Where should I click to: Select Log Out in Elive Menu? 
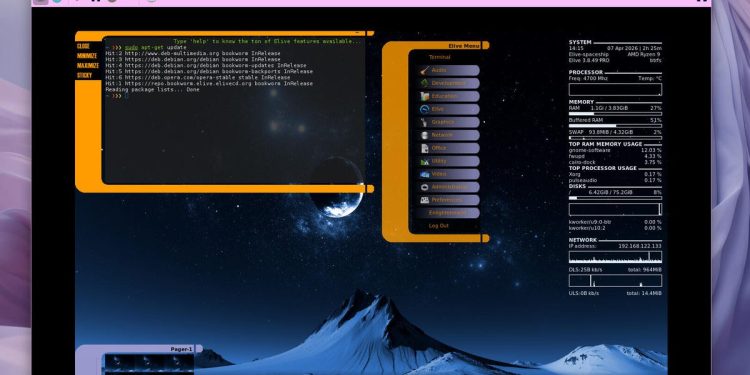pyautogui.click(x=439, y=226)
